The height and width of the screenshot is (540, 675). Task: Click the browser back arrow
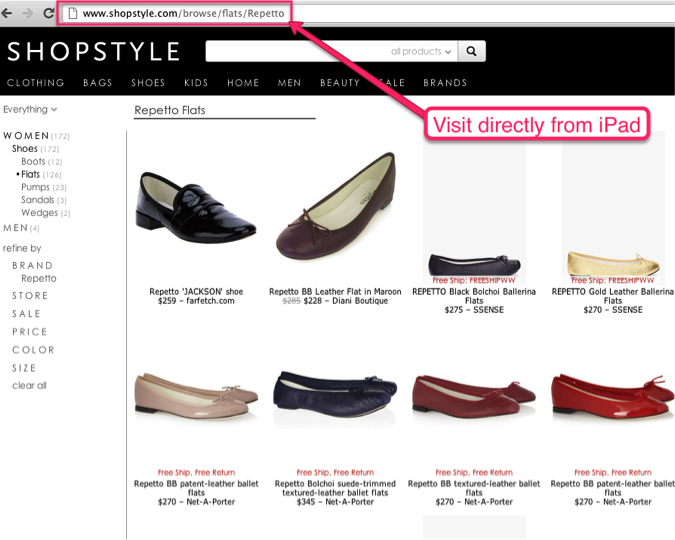[x=8, y=14]
